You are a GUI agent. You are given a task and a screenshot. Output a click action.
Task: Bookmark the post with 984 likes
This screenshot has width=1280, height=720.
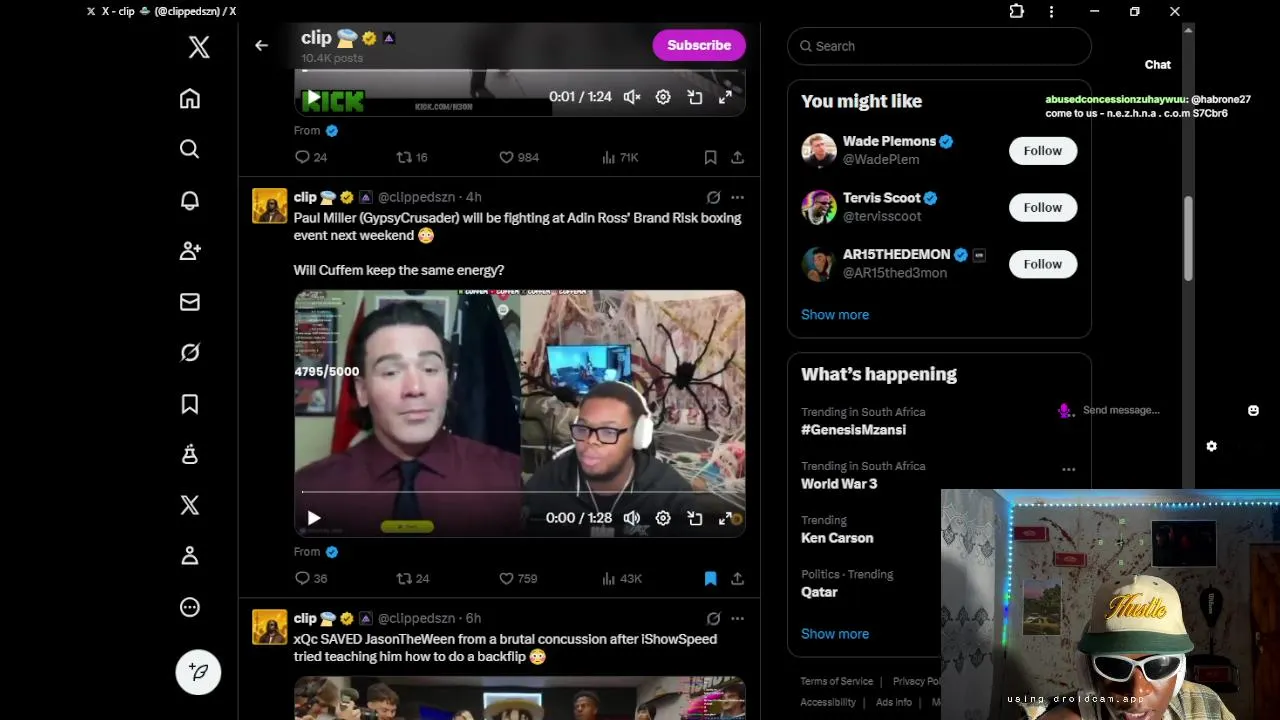(710, 157)
